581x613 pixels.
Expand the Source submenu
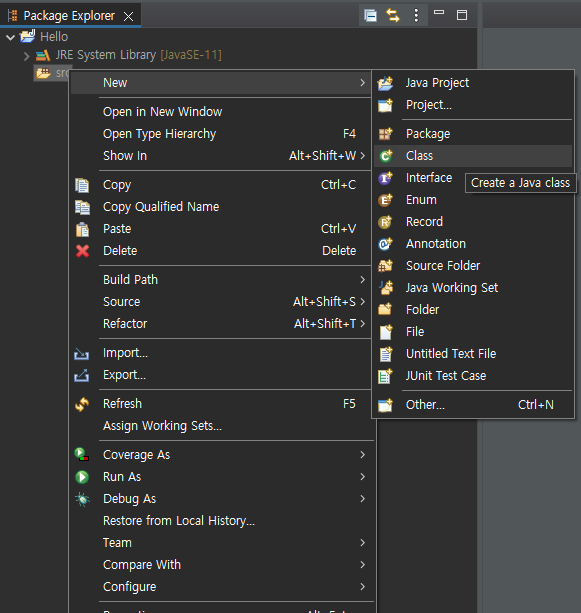pyautogui.click(x=220, y=301)
